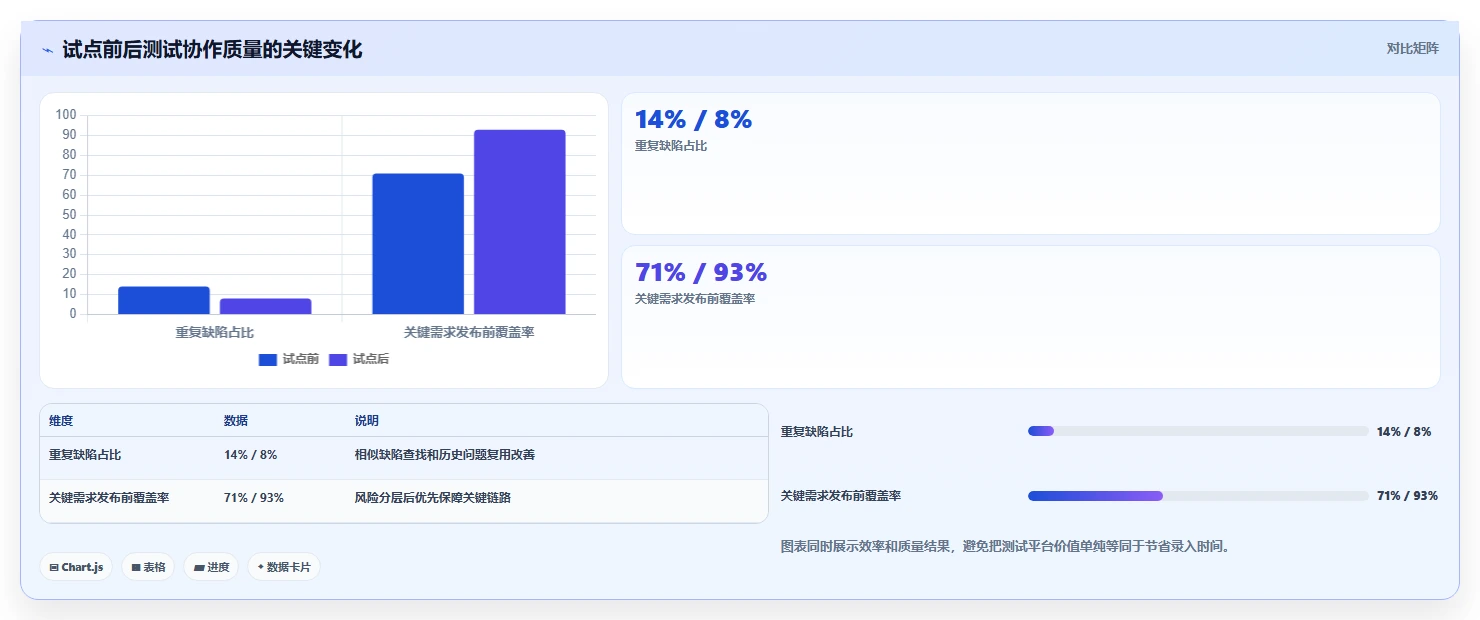Click the 关键需求发布前覆盖率 progress bar track

coord(1198,496)
